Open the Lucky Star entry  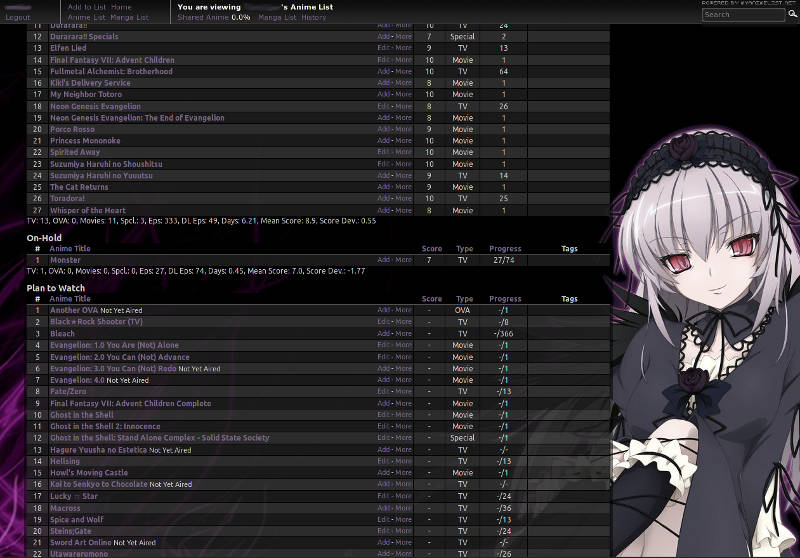(73, 496)
